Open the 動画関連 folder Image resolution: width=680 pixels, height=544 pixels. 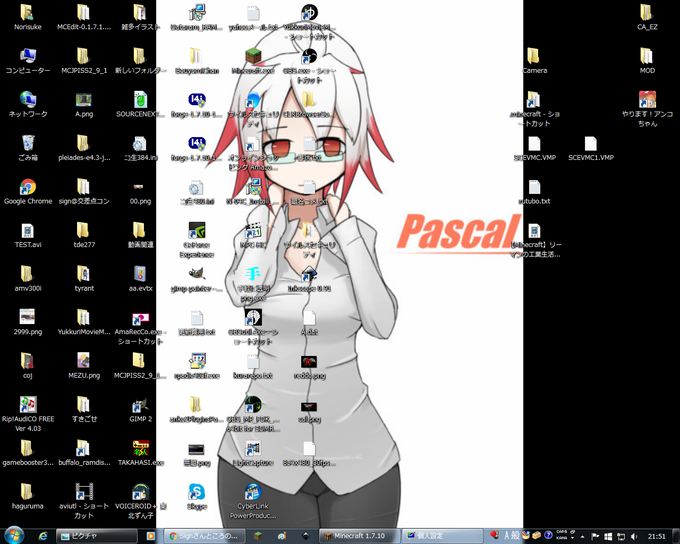coord(140,235)
